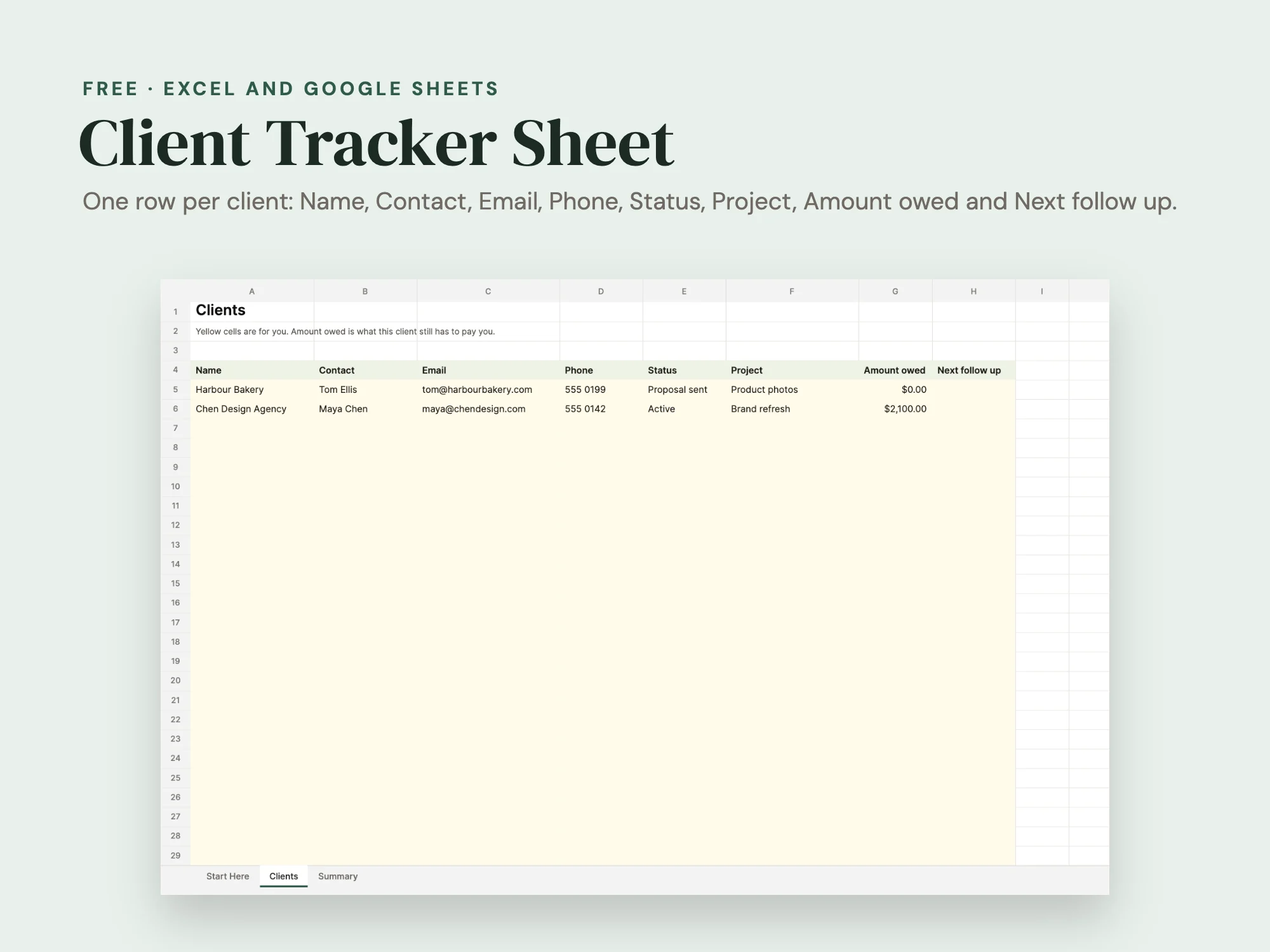Select column G header
The image size is (1270, 952).
(895, 291)
